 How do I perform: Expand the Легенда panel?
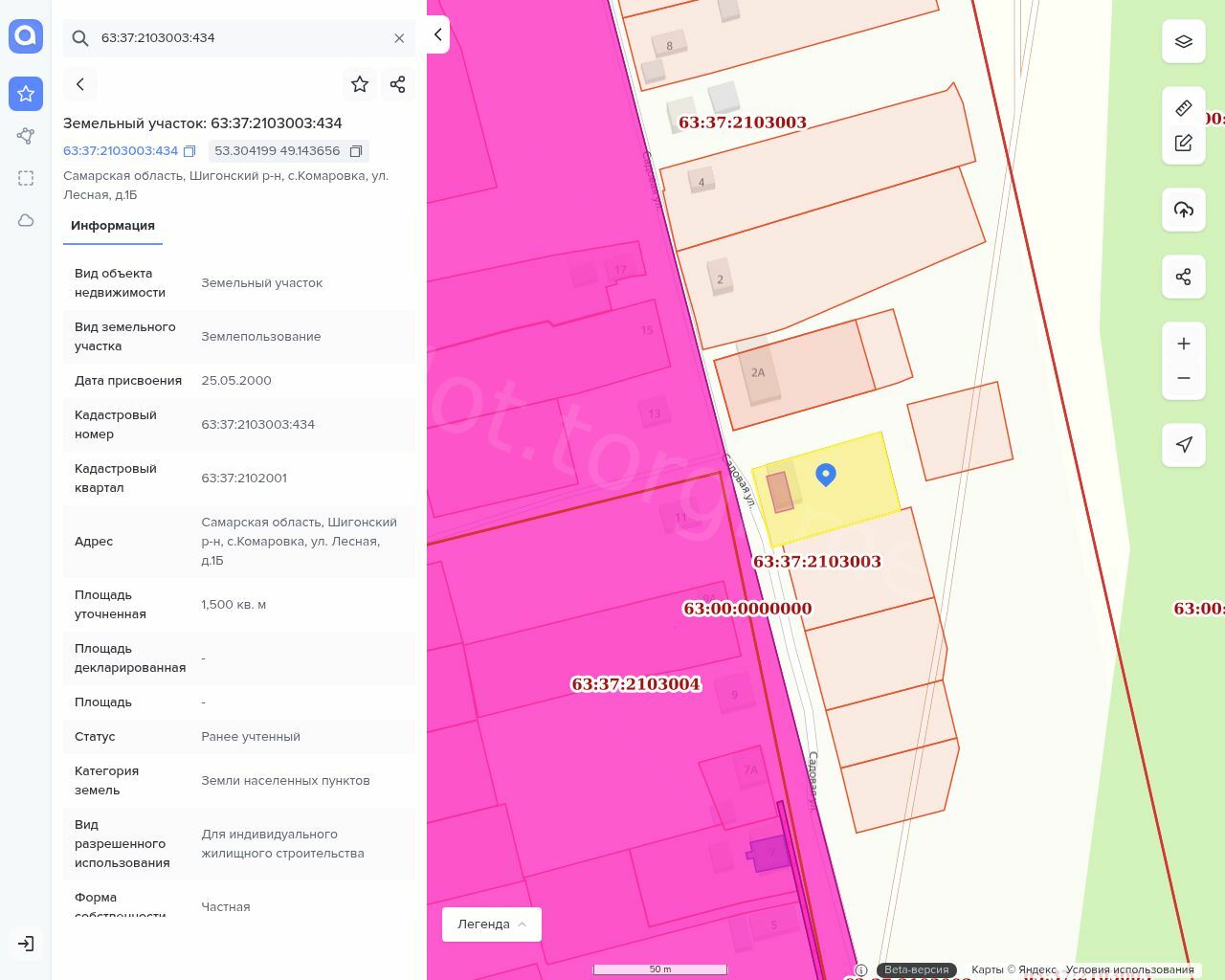(x=491, y=924)
